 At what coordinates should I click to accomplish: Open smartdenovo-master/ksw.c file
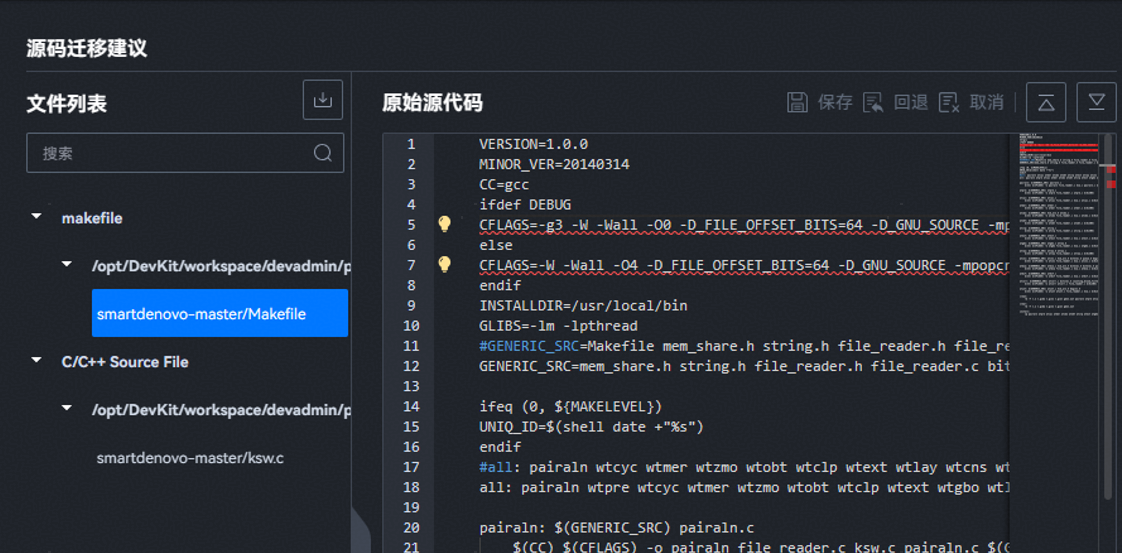(x=190, y=457)
